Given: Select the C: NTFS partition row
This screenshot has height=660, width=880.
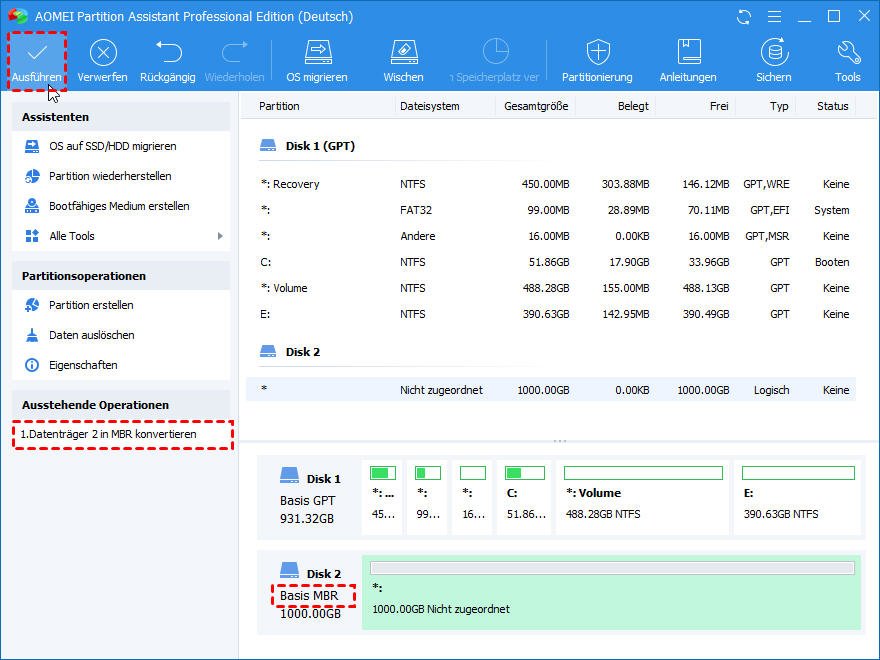Looking at the screenshot, I should 550,262.
